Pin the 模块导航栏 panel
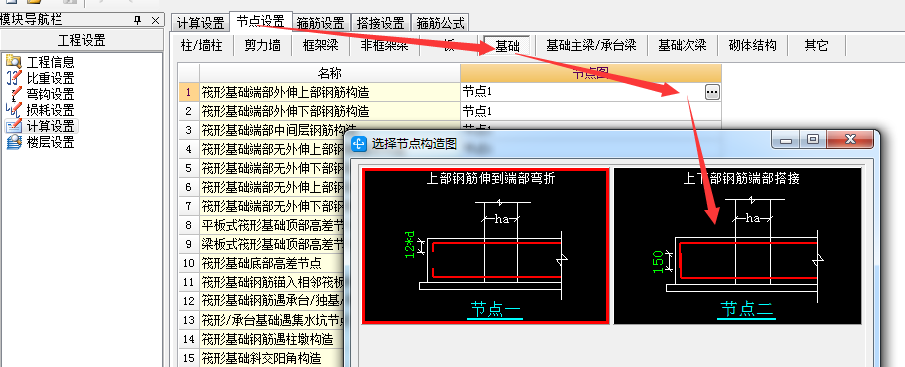This screenshot has height=367, width=905. tap(137, 20)
